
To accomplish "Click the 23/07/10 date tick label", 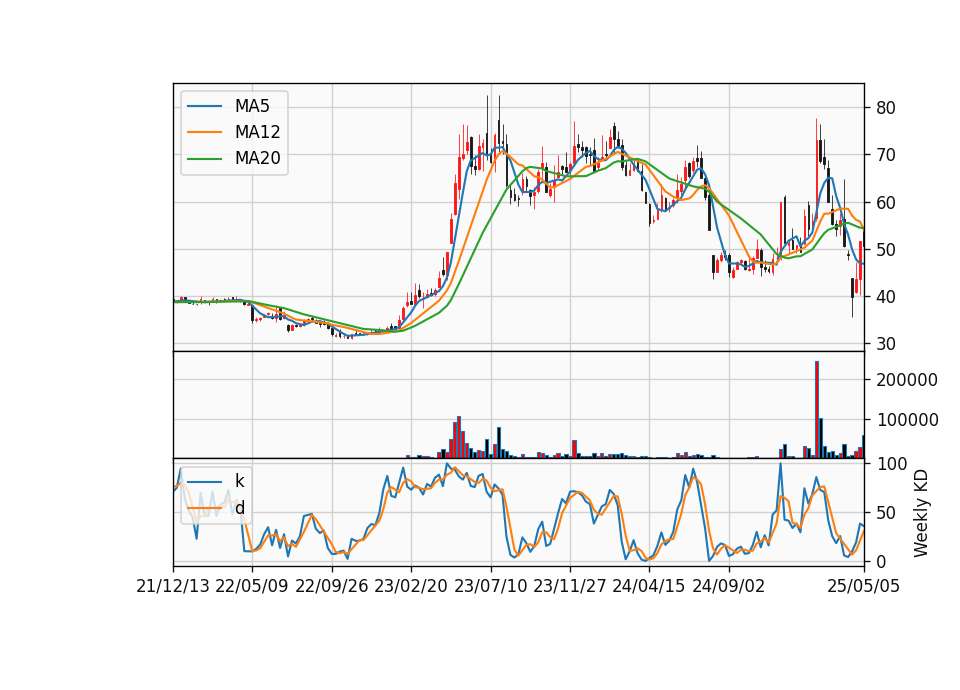I will pos(490,586).
